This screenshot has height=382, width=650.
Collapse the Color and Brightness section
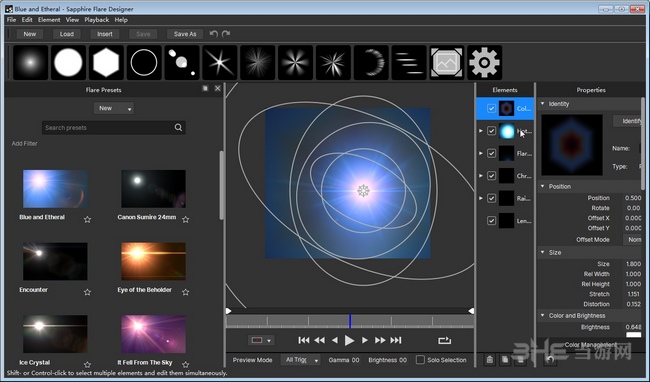point(543,315)
